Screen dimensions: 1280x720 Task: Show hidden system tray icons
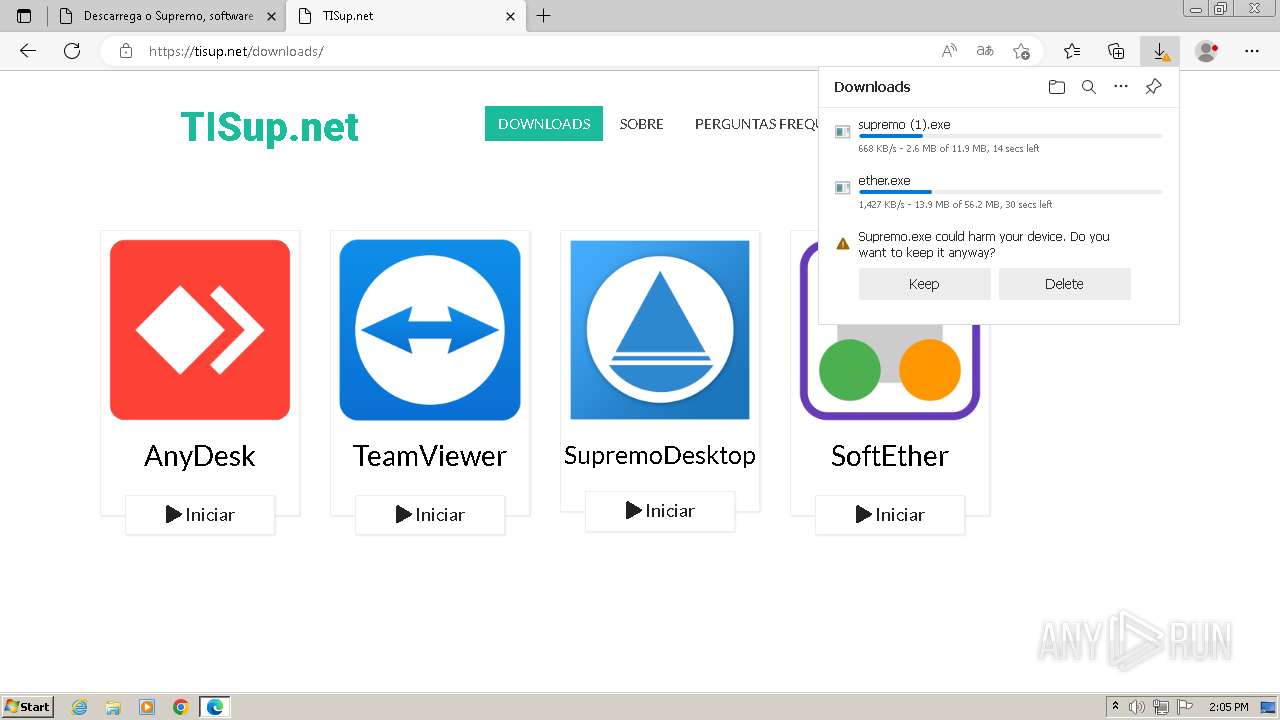(x=1115, y=707)
